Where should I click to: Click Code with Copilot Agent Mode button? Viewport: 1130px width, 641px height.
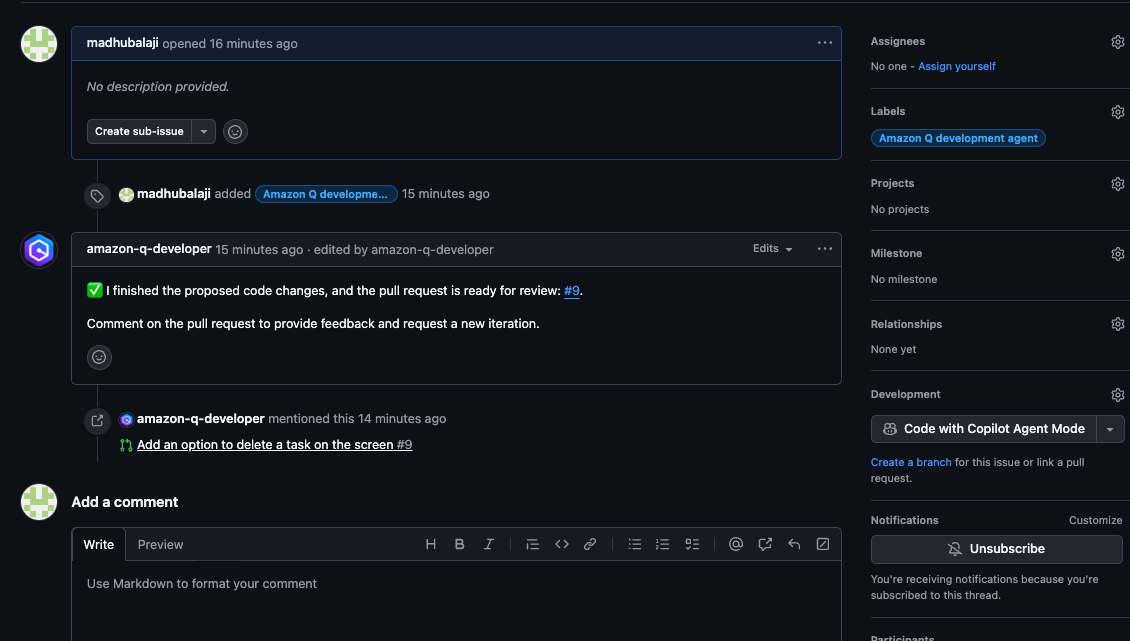(984, 429)
